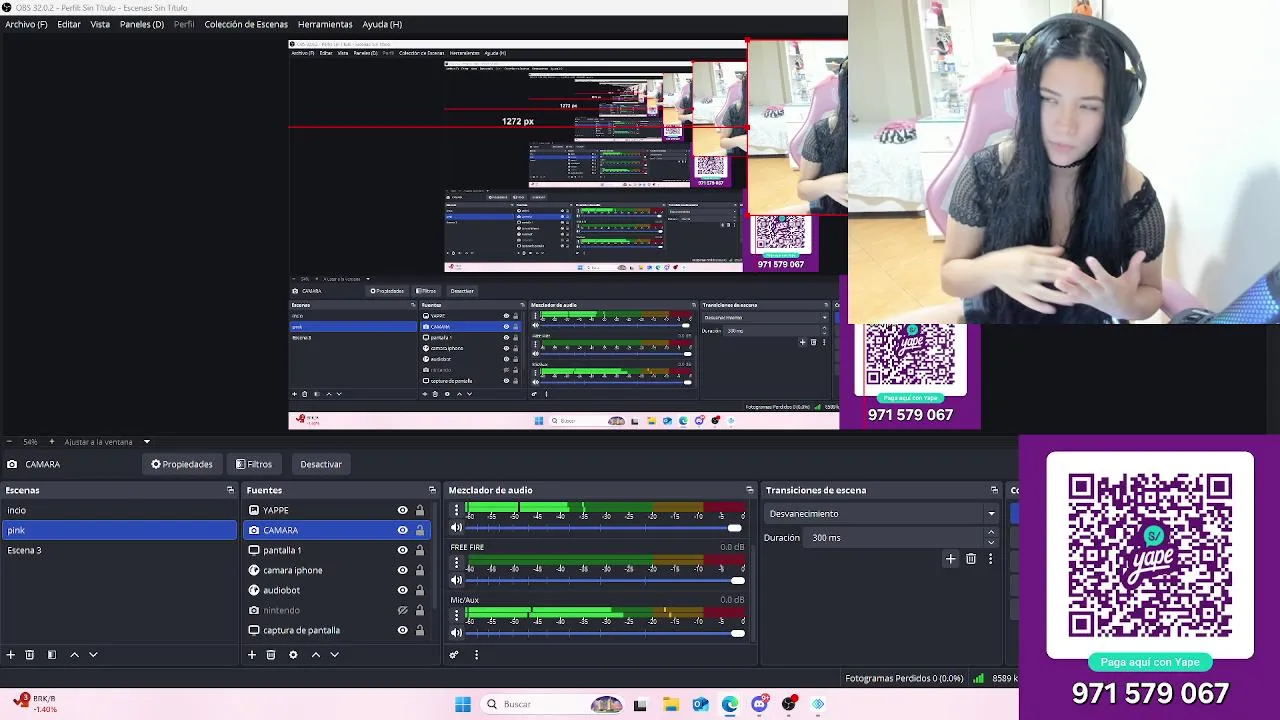Add a new source with plus icon

(252, 655)
